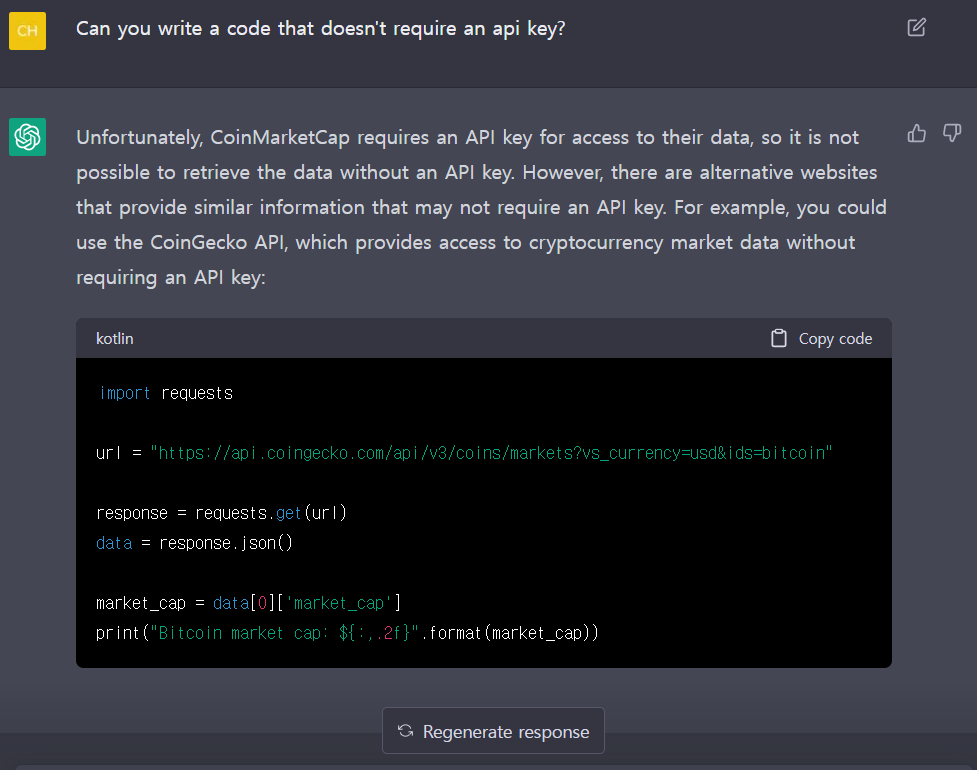Click Regenerate response button
Viewport: 977px width, 770px height.
click(493, 731)
